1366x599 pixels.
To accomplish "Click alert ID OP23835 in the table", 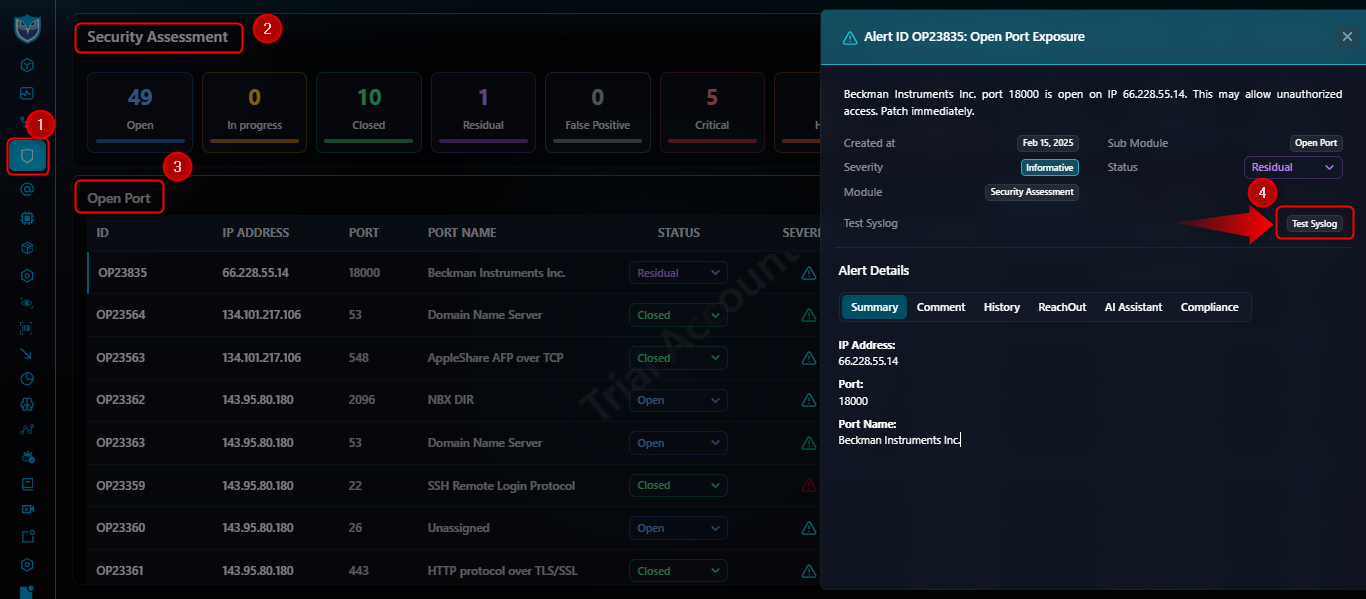I will click(x=121, y=273).
